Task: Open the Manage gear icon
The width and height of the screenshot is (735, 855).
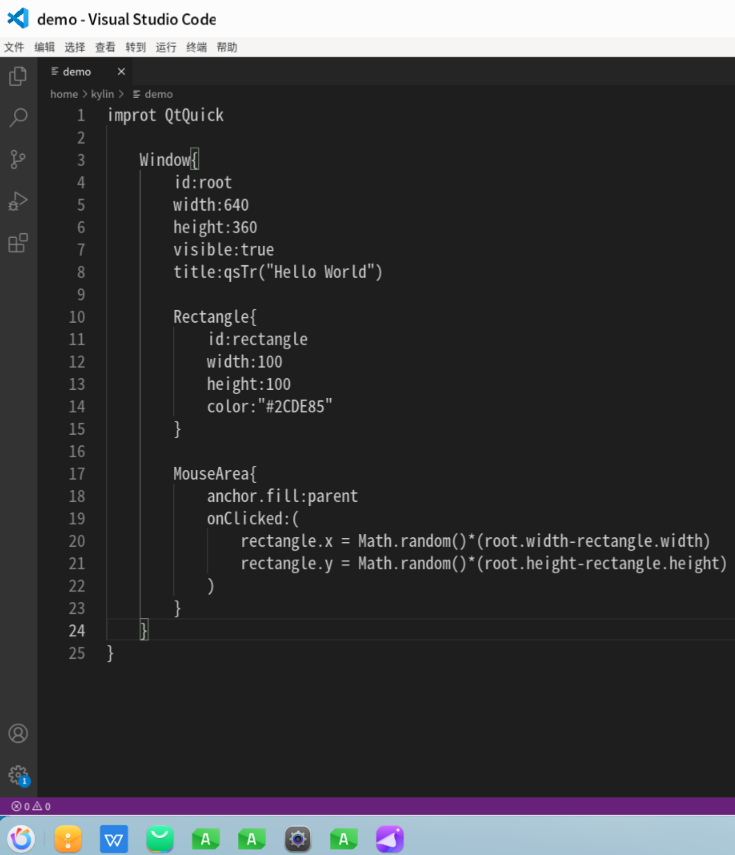Action: 18,775
